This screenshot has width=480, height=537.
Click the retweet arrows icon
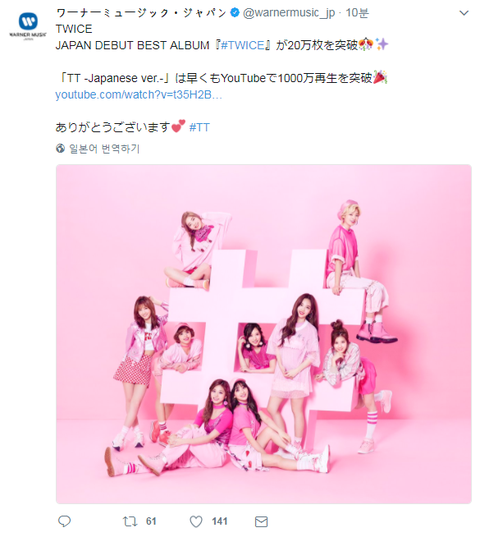[130, 521]
